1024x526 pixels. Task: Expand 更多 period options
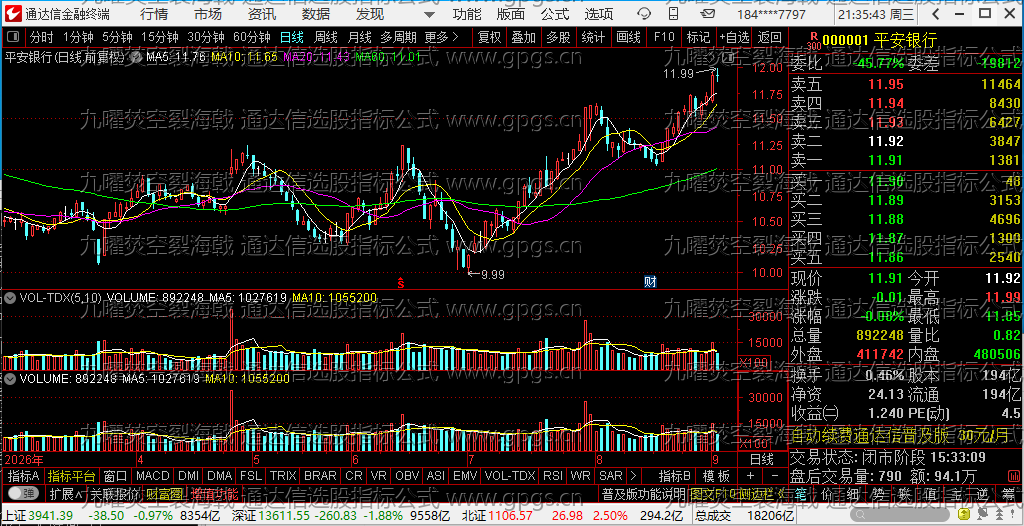[x=441, y=38]
